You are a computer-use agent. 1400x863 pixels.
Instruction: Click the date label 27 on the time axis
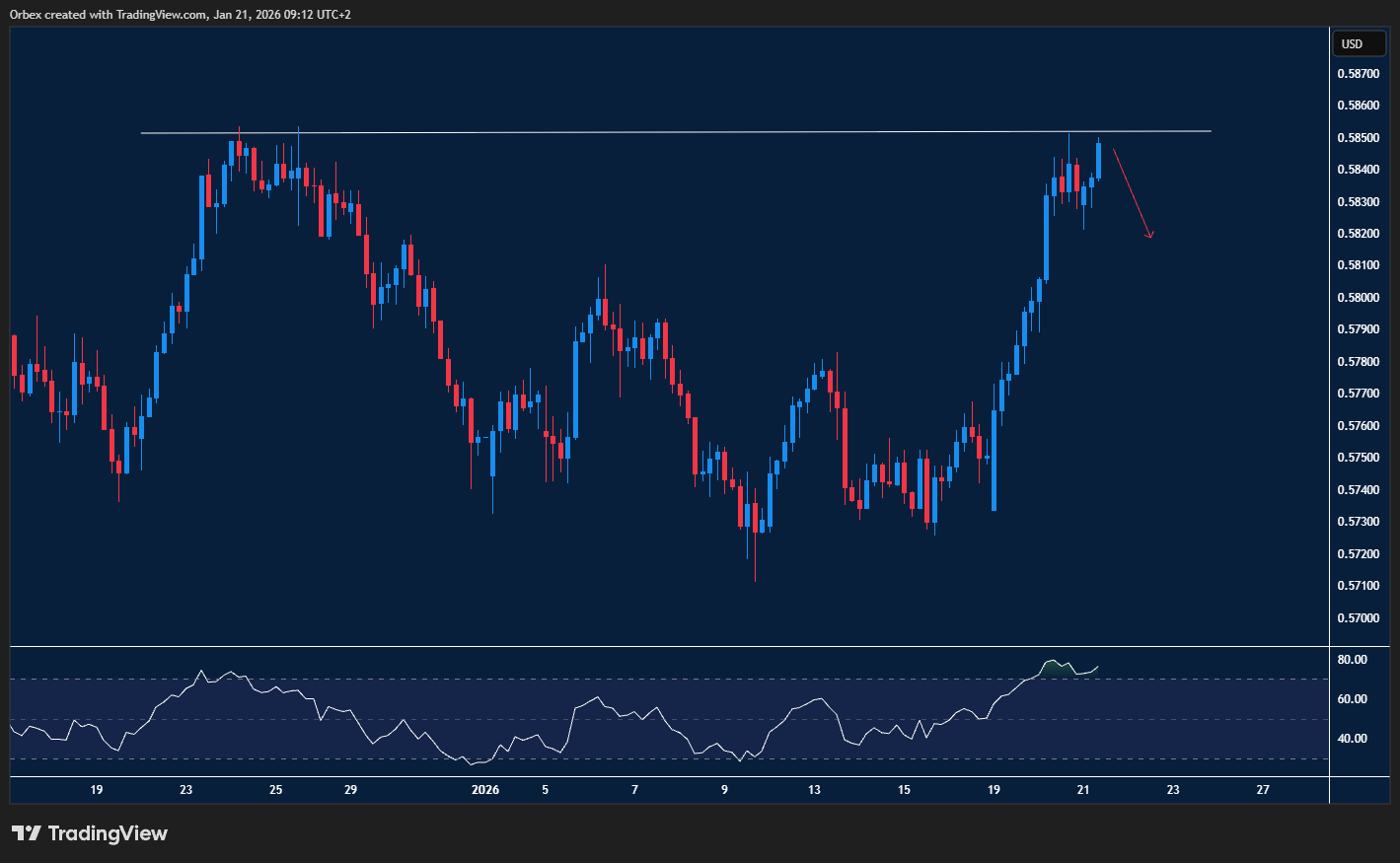1262,790
